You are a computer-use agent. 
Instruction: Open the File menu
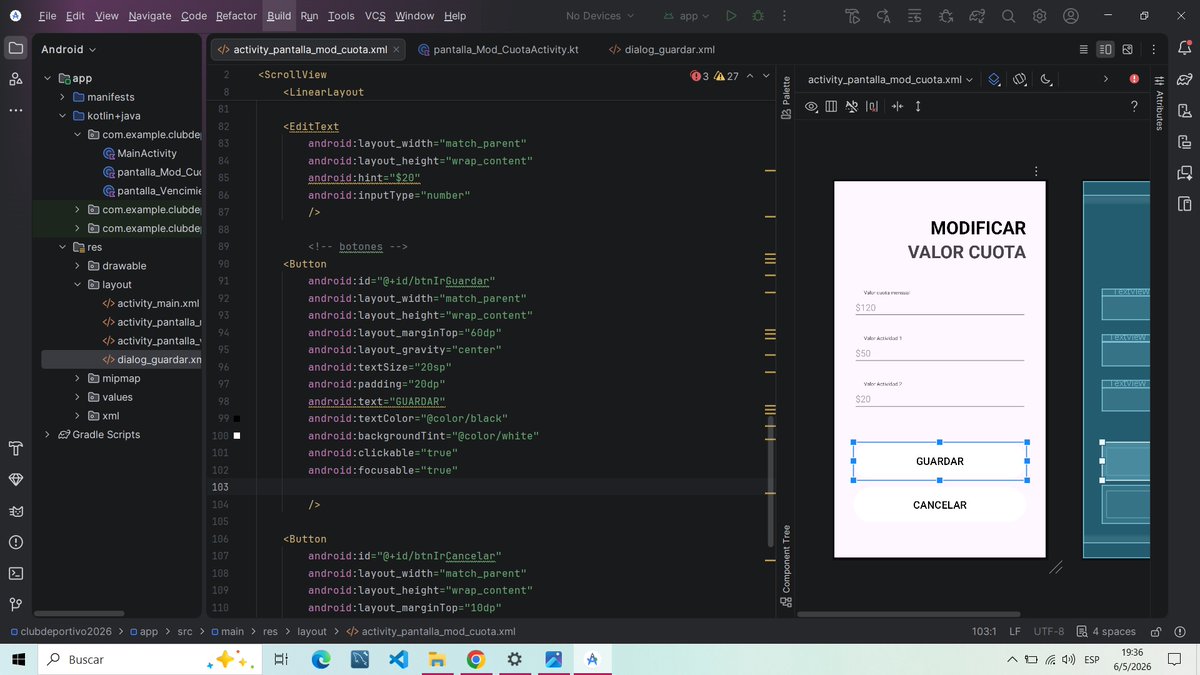pyautogui.click(x=47, y=16)
